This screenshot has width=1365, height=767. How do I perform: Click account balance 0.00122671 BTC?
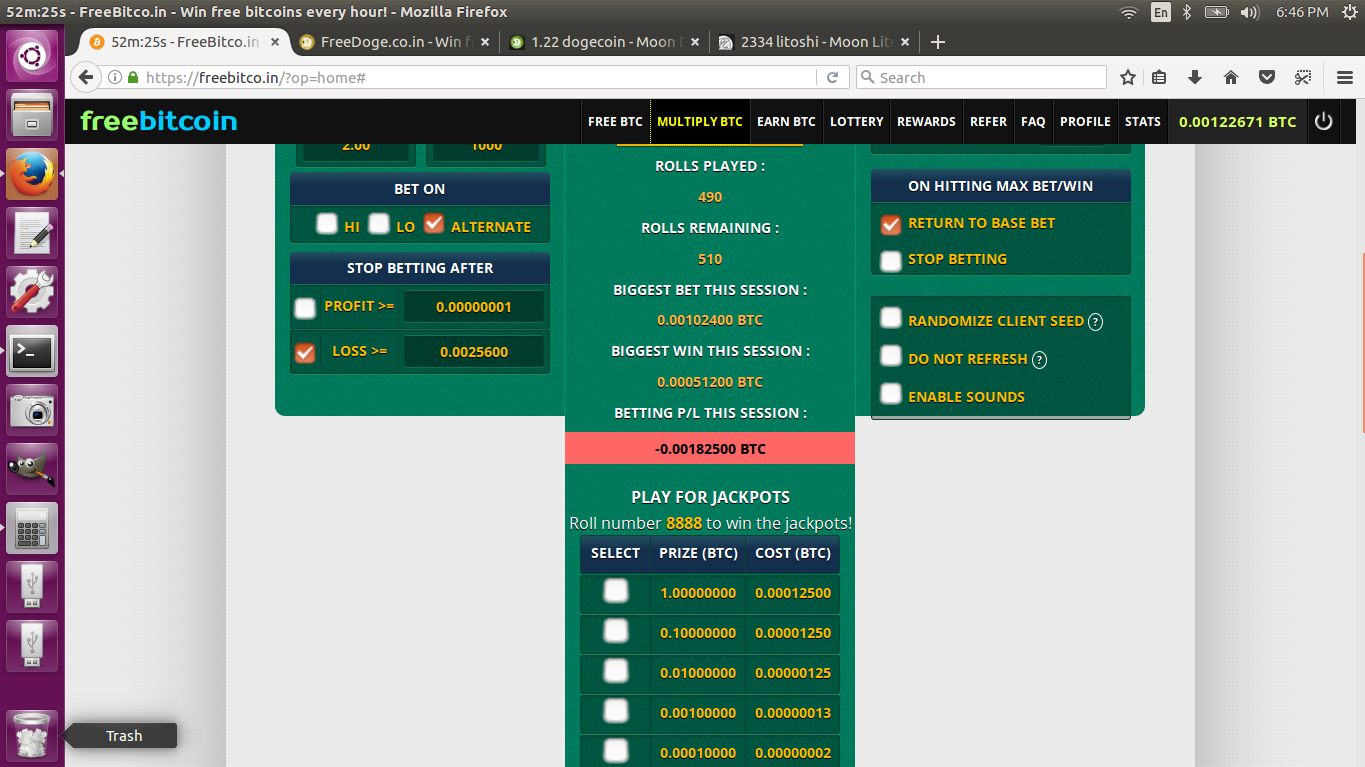click(1237, 122)
